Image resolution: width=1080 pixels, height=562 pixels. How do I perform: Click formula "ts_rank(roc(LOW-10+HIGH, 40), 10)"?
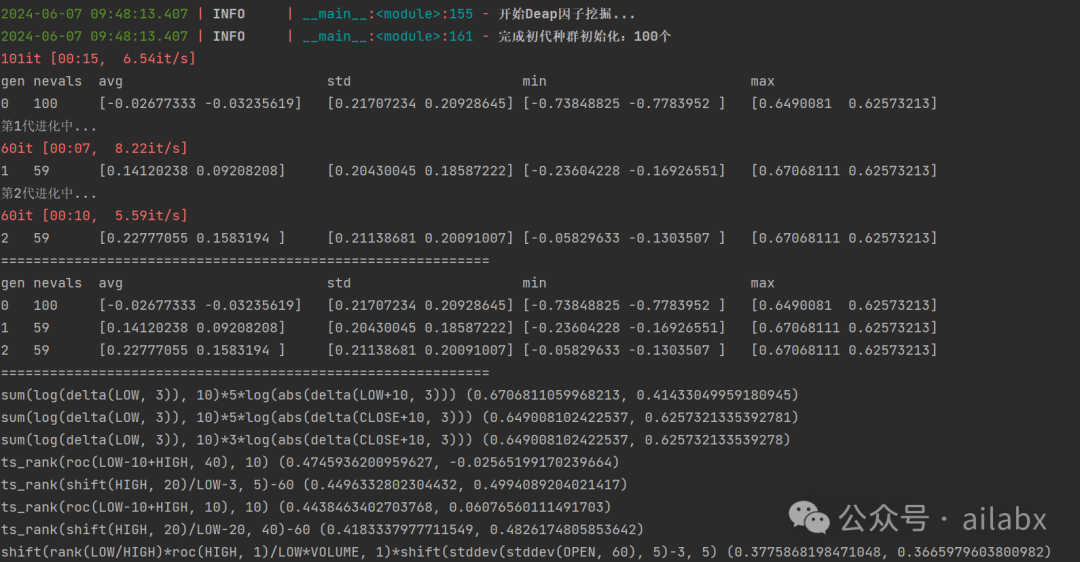coord(135,462)
